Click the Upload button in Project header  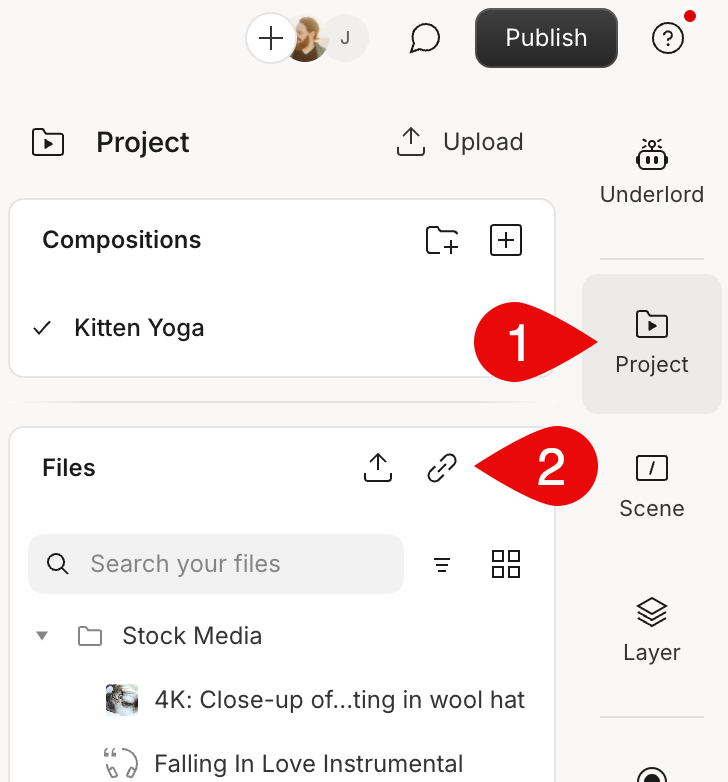pos(460,142)
